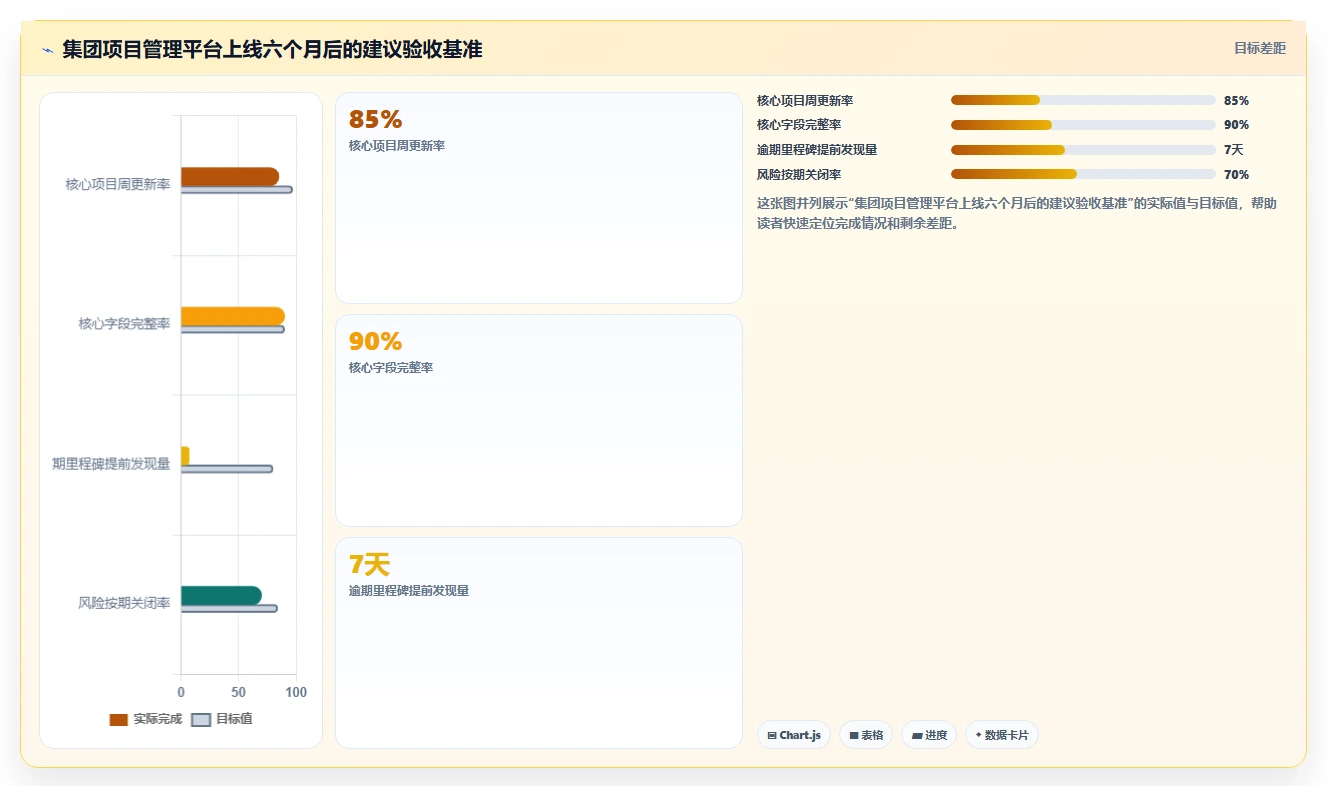Click the green 风险按期关闭率 actual bar
Image resolution: width=1327 pixels, height=786 pixels.
221,595
